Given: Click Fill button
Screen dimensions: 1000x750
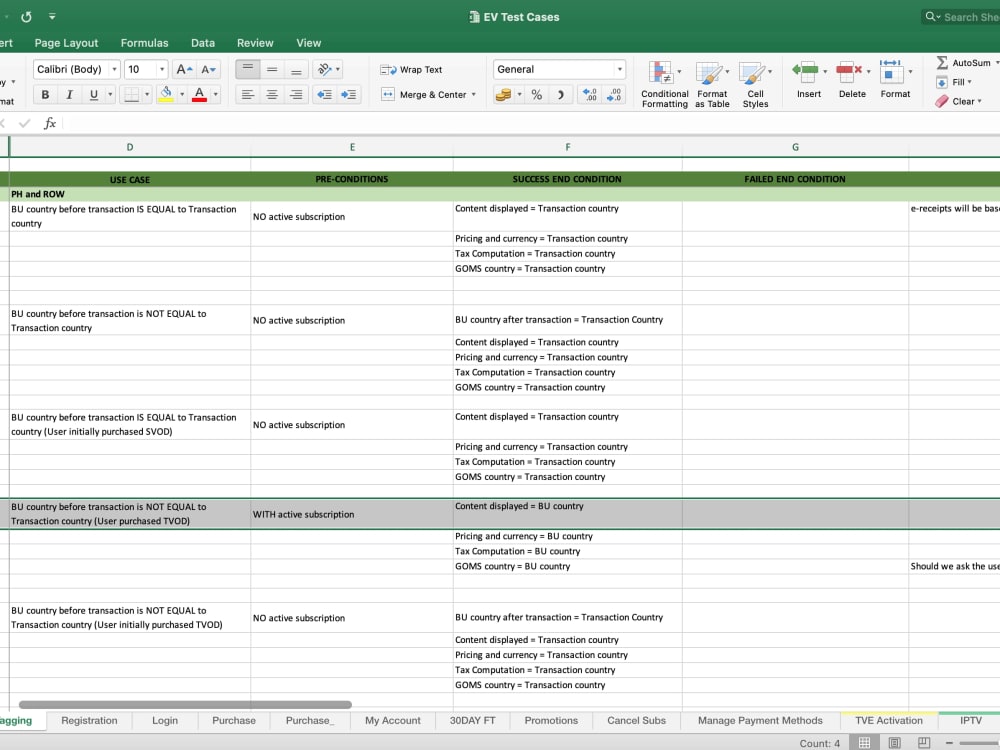Looking at the screenshot, I should (x=953, y=82).
